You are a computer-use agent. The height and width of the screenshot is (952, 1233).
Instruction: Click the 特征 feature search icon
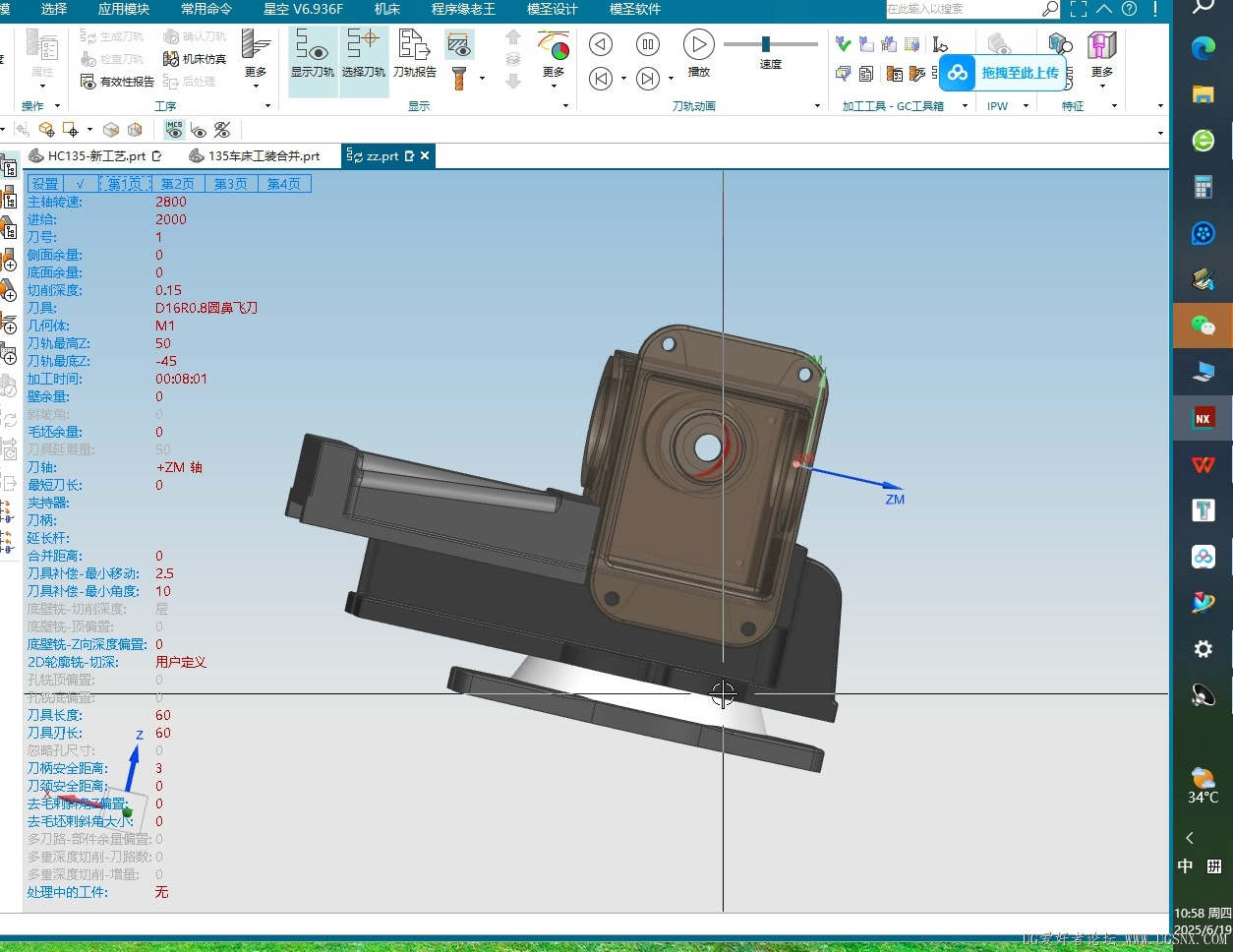click(x=1060, y=45)
